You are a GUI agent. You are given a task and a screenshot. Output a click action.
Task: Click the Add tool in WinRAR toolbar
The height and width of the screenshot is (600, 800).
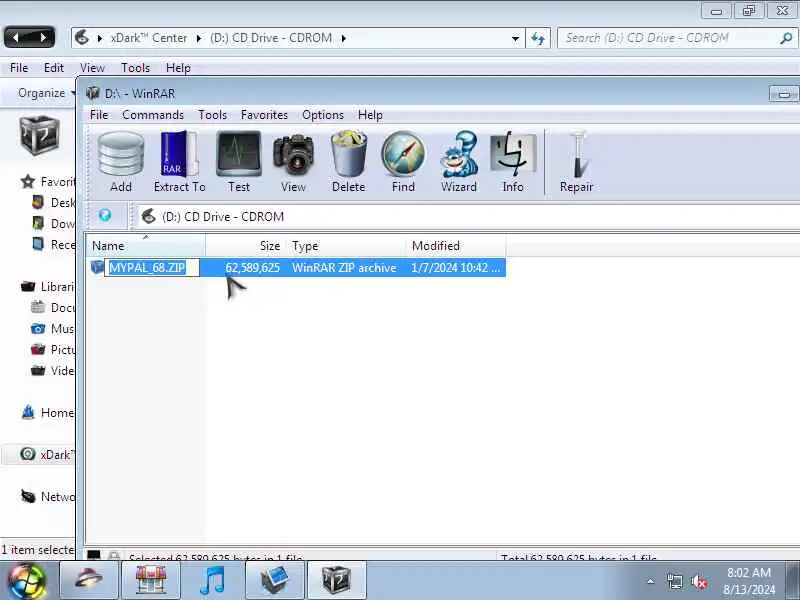click(121, 162)
